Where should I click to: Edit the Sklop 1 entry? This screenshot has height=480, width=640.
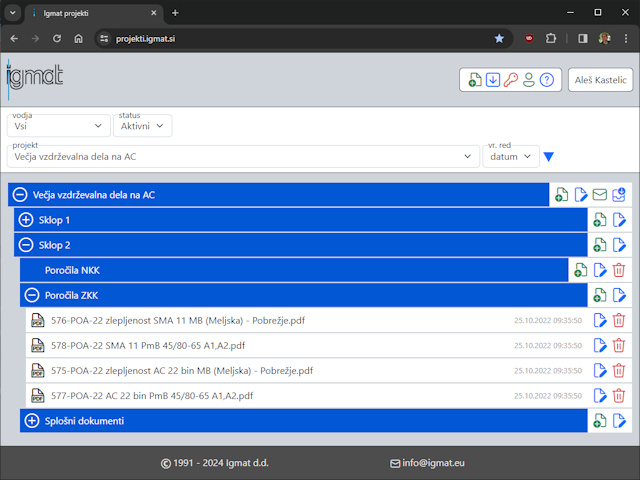pos(619,220)
